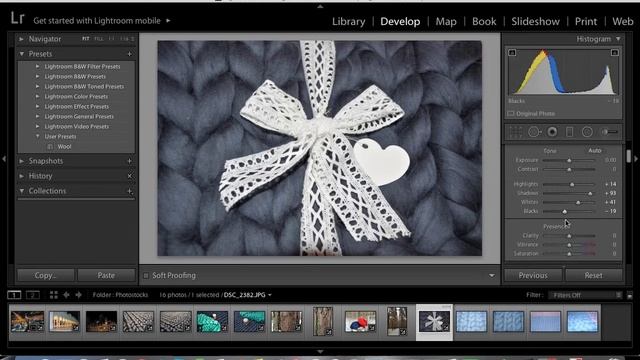The height and width of the screenshot is (360, 640).
Task: Click the Exposure slider handle
Action: (569, 160)
